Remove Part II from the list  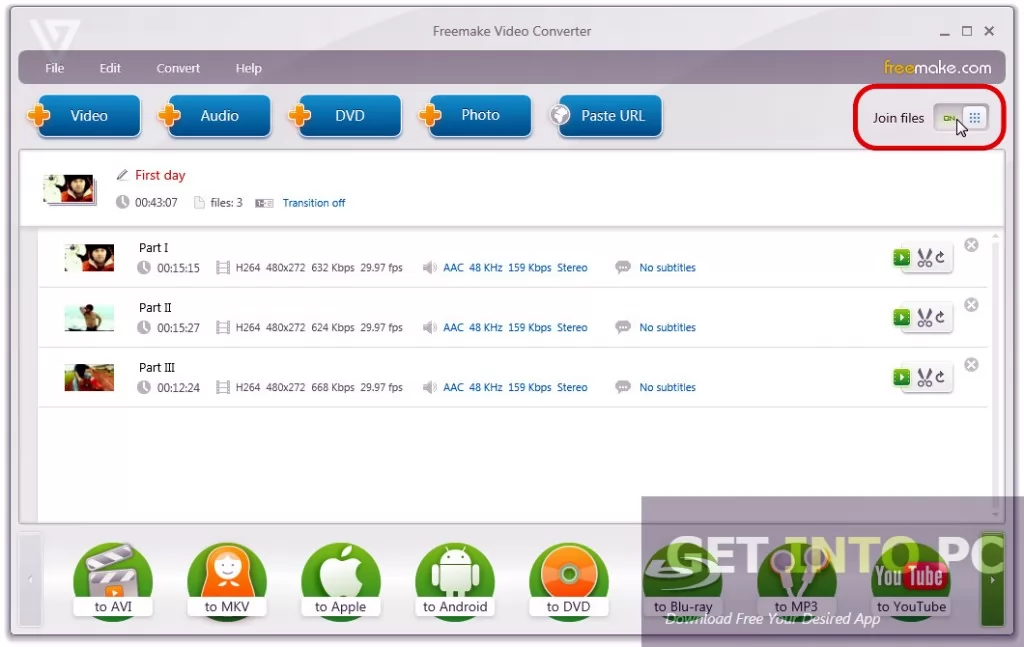pos(972,305)
